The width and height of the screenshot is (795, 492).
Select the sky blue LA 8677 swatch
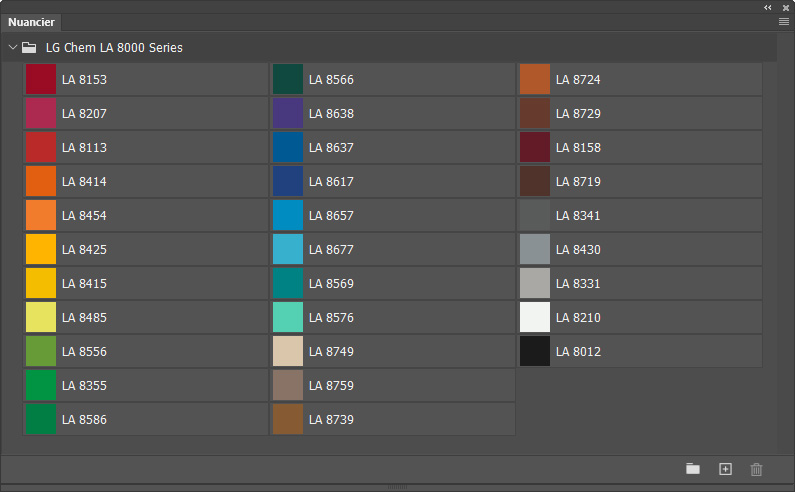coord(288,249)
